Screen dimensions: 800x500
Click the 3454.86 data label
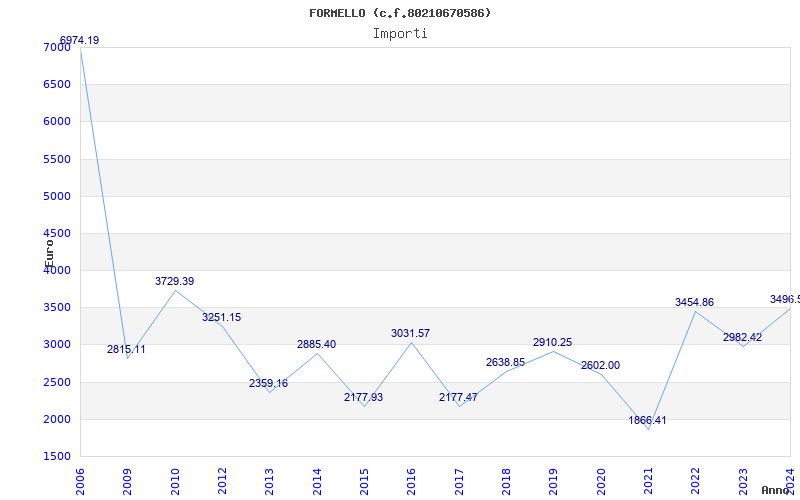(x=694, y=302)
